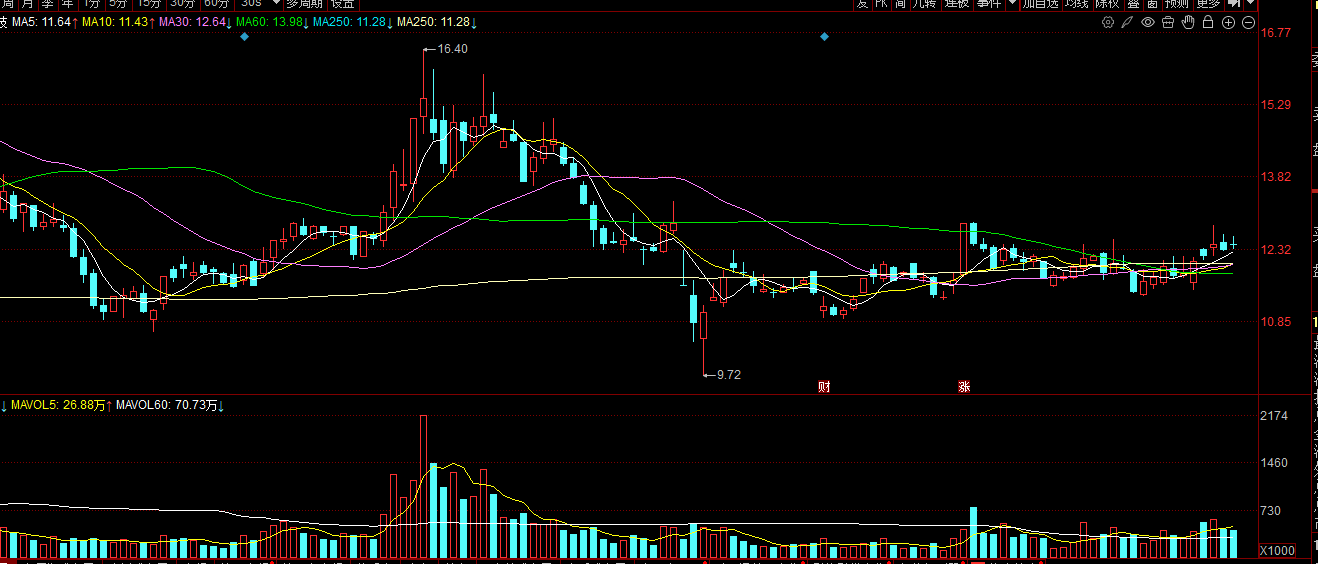Open the 除权 ex-rights option
1318x564 pixels.
tap(1107, 4)
